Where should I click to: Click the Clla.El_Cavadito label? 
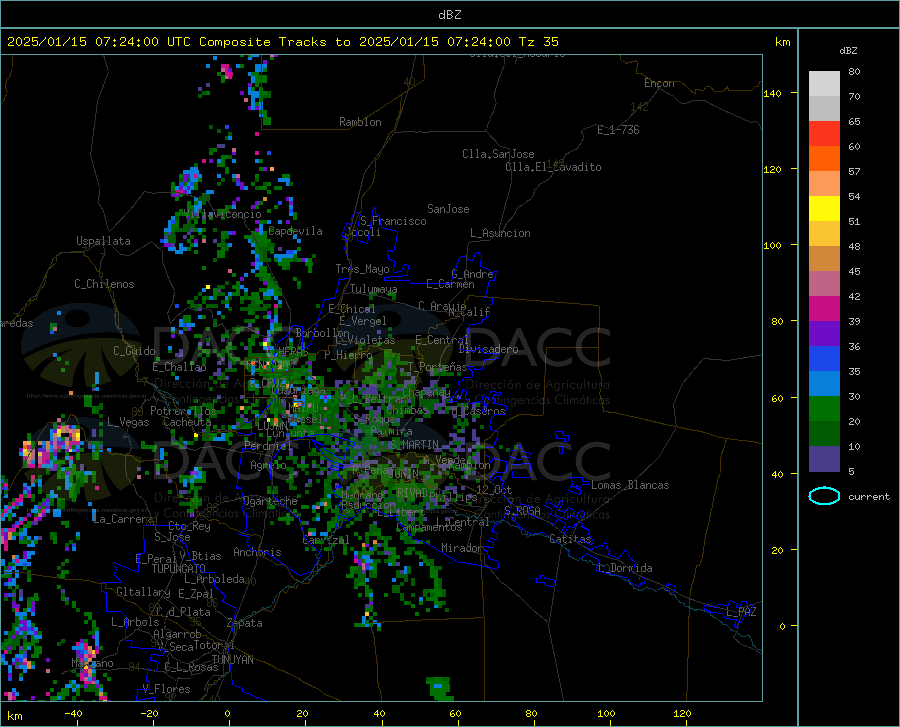pos(553,167)
